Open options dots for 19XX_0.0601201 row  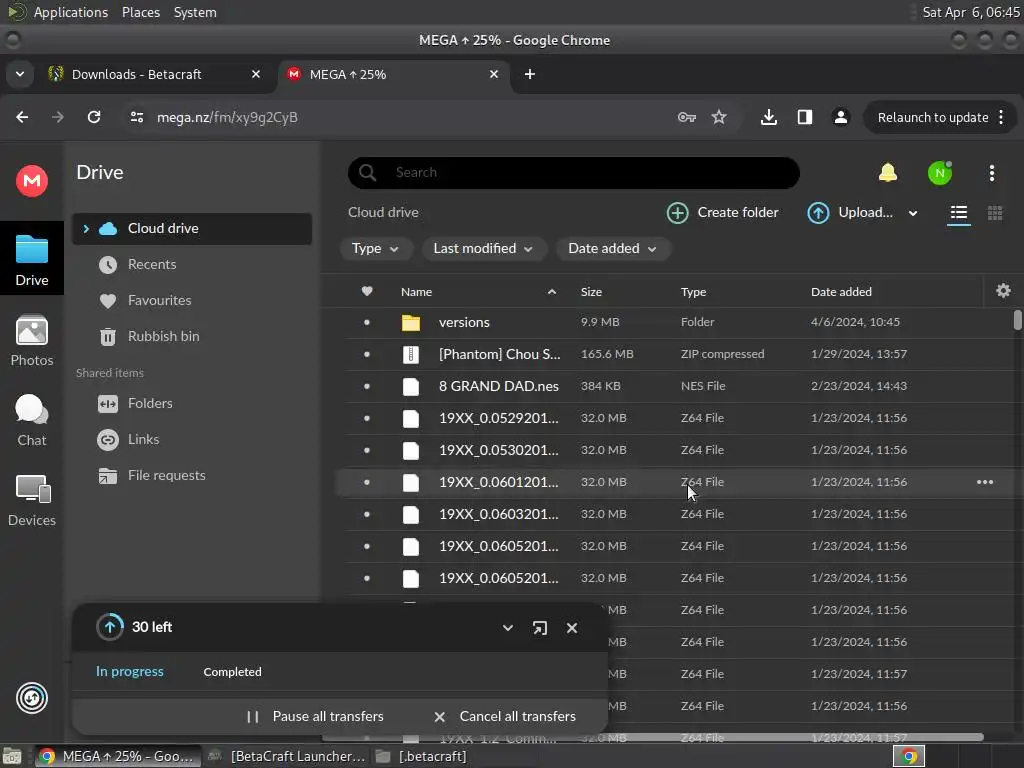click(x=985, y=482)
